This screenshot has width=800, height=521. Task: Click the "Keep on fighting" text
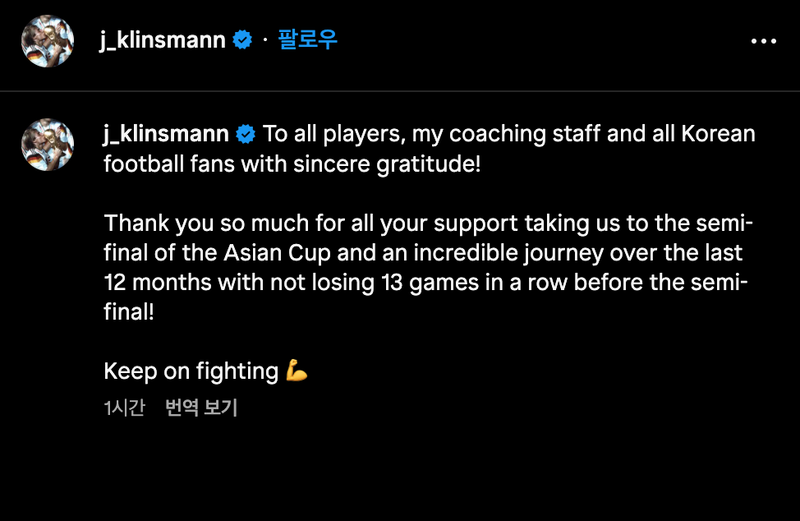(191, 371)
